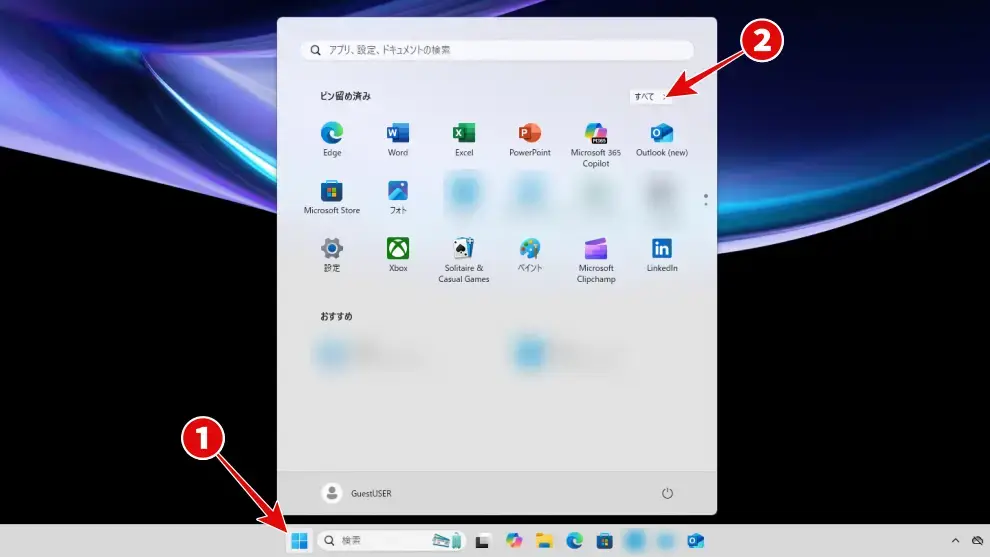Open Task View on the taskbar

coord(482,541)
